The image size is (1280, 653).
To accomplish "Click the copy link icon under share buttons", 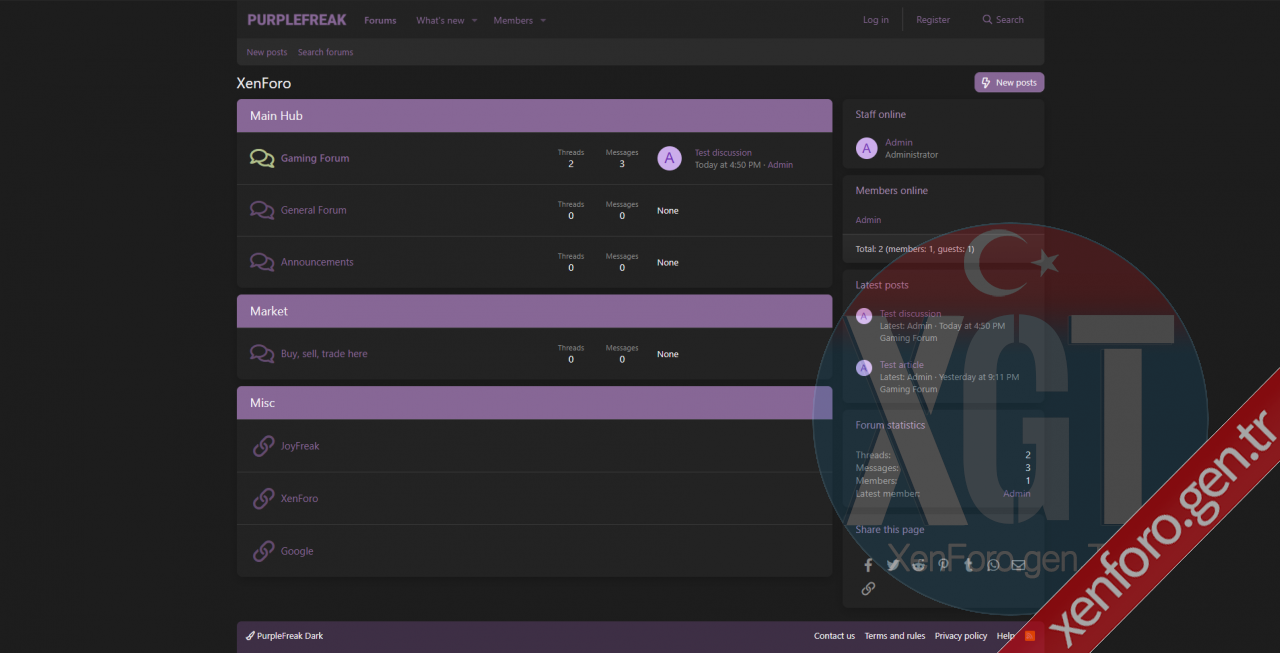I will (x=868, y=589).
